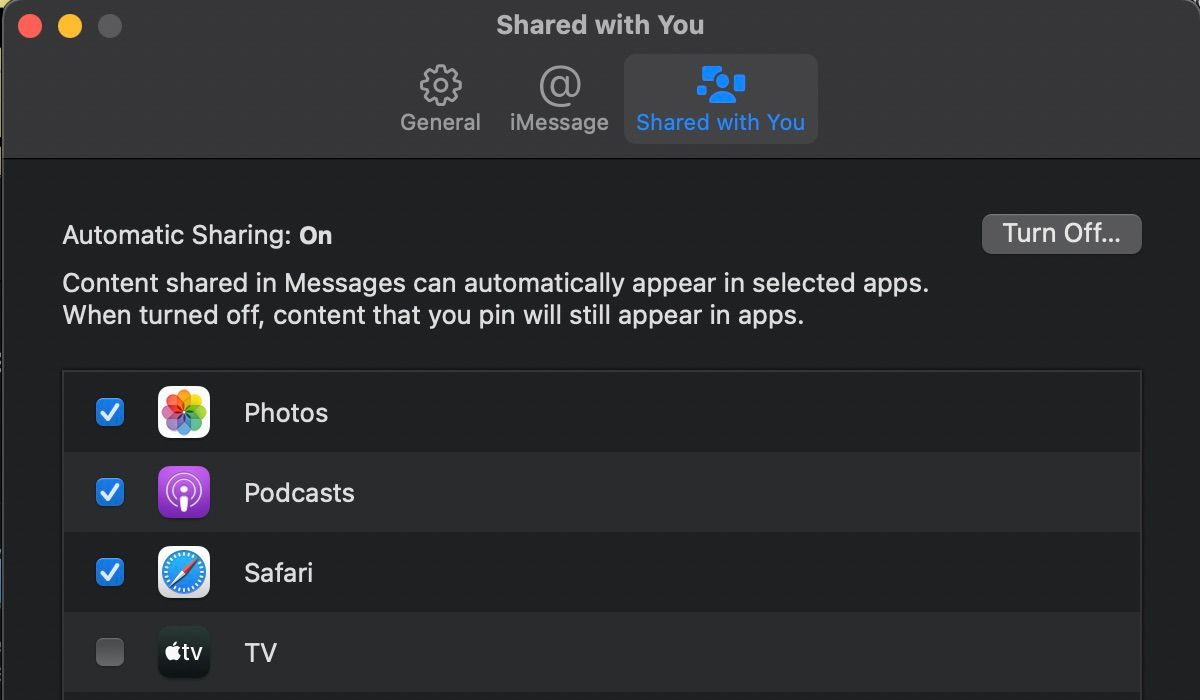Open the iMessage settings tab
The width and height of the screenshot is (1200, 700).
click(559, 100)
